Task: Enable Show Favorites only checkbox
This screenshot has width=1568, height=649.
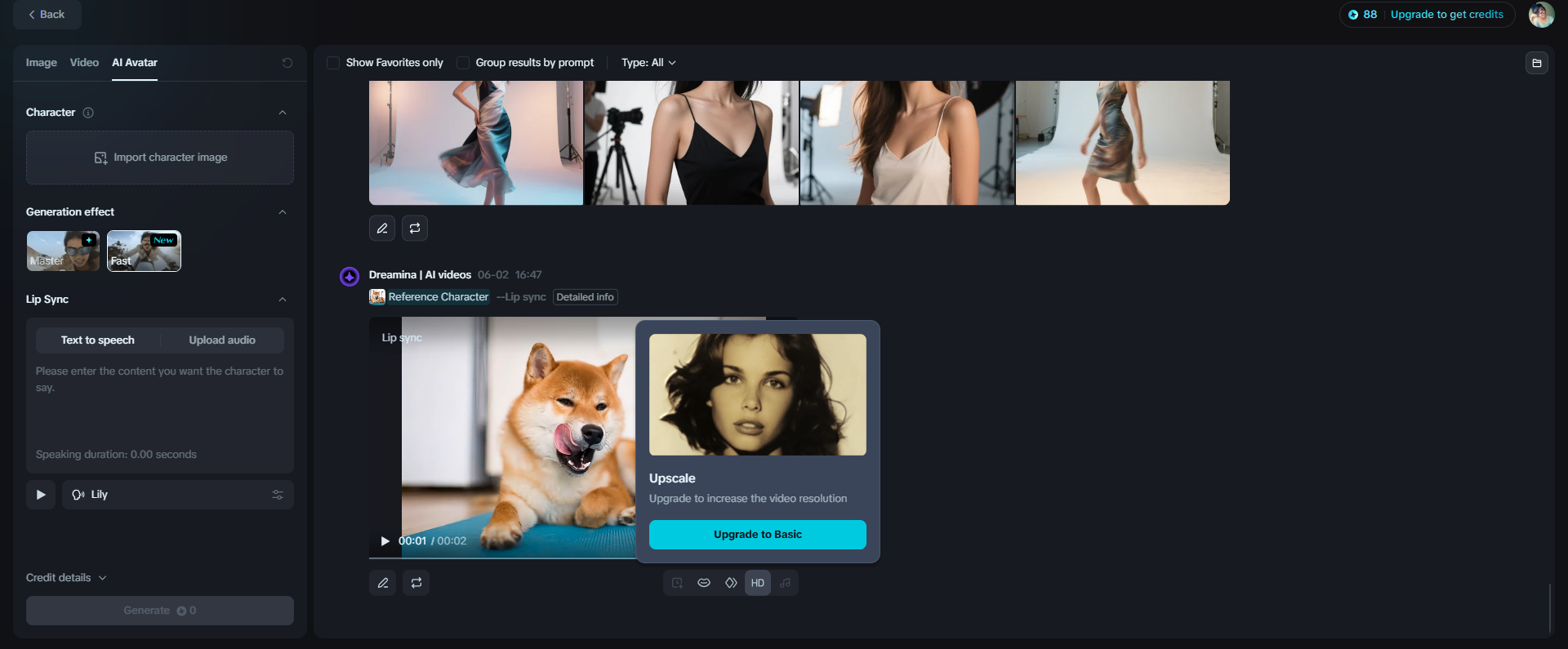Action: (x=333, y=63)
